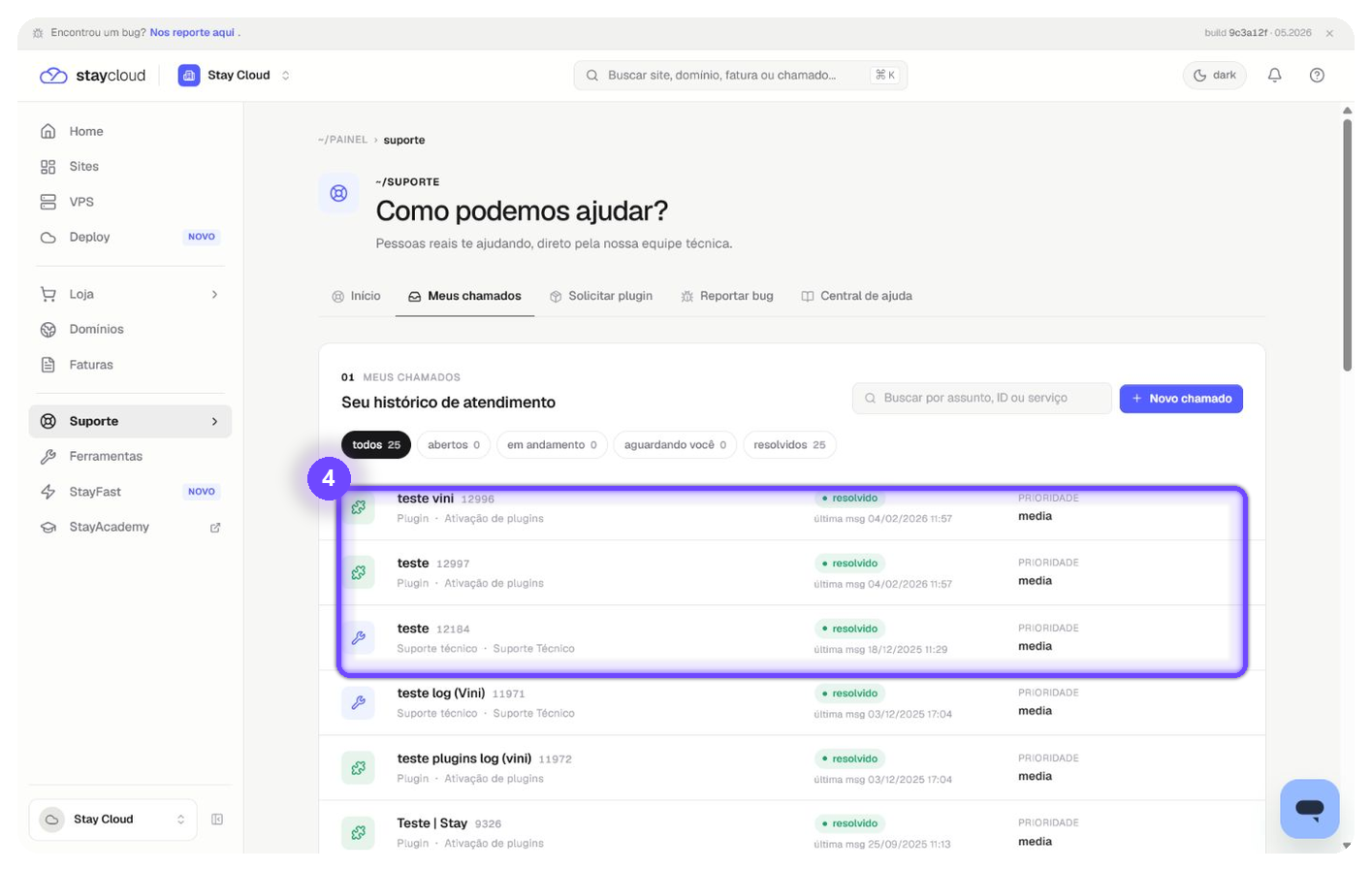Click the VPS server icon in sidebar
1372x871 pixels.
click(x=48, y=202)
